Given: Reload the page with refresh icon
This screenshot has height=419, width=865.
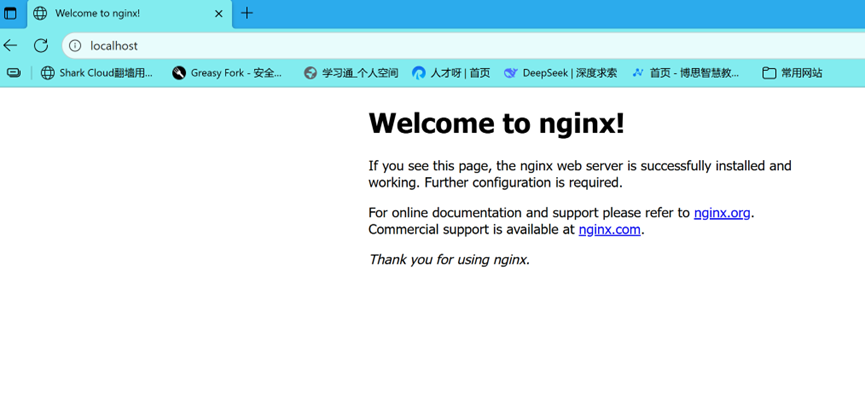Looking at the screenshot, I should [x=41, y=46].
